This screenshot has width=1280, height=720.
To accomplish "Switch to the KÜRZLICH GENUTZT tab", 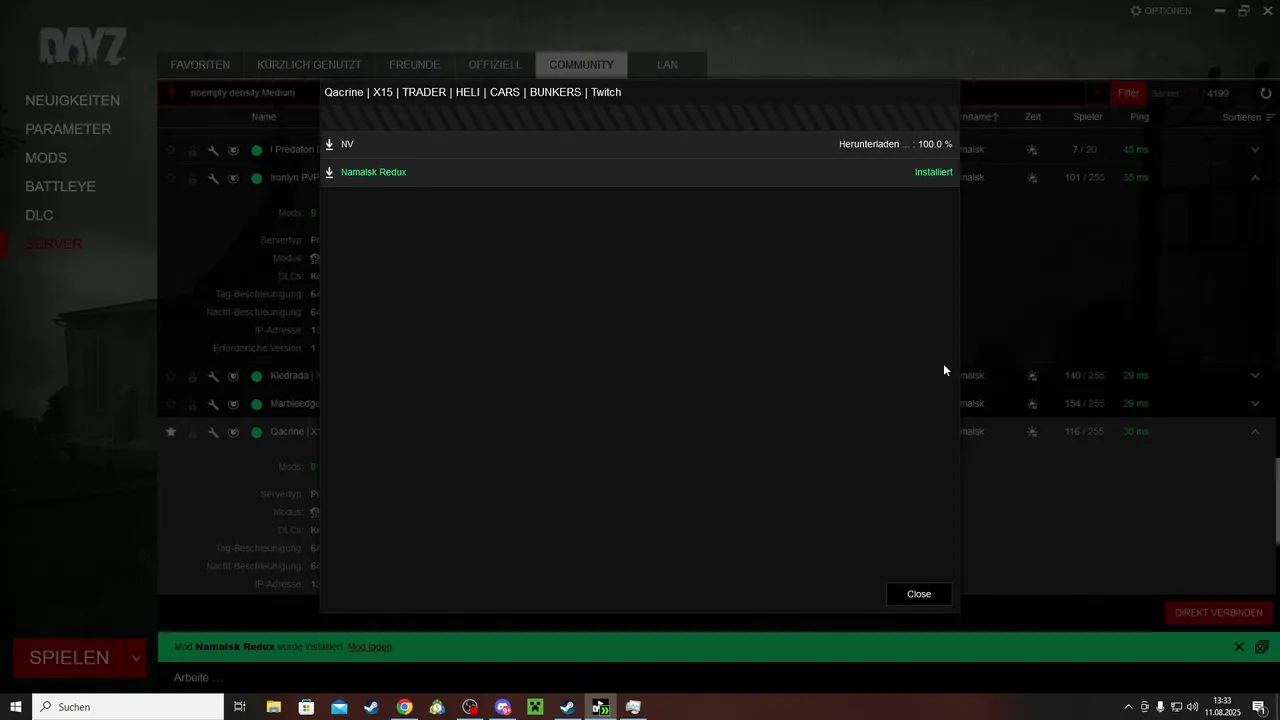I will coord(309,65).
